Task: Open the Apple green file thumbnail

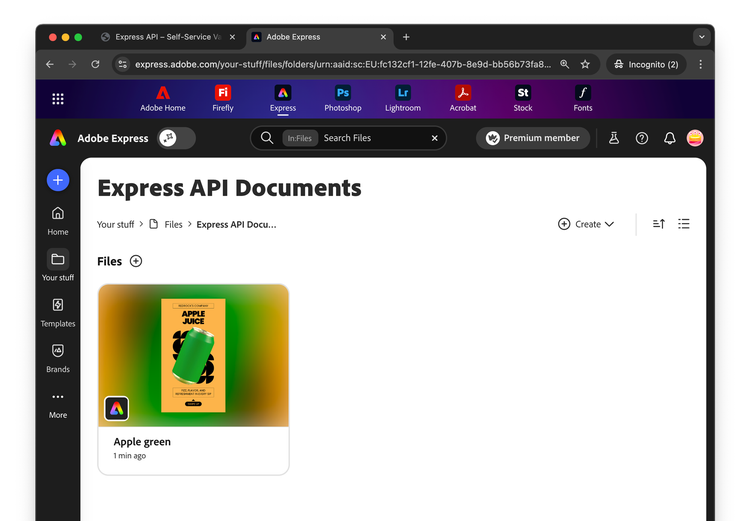Action: (193, 355)
